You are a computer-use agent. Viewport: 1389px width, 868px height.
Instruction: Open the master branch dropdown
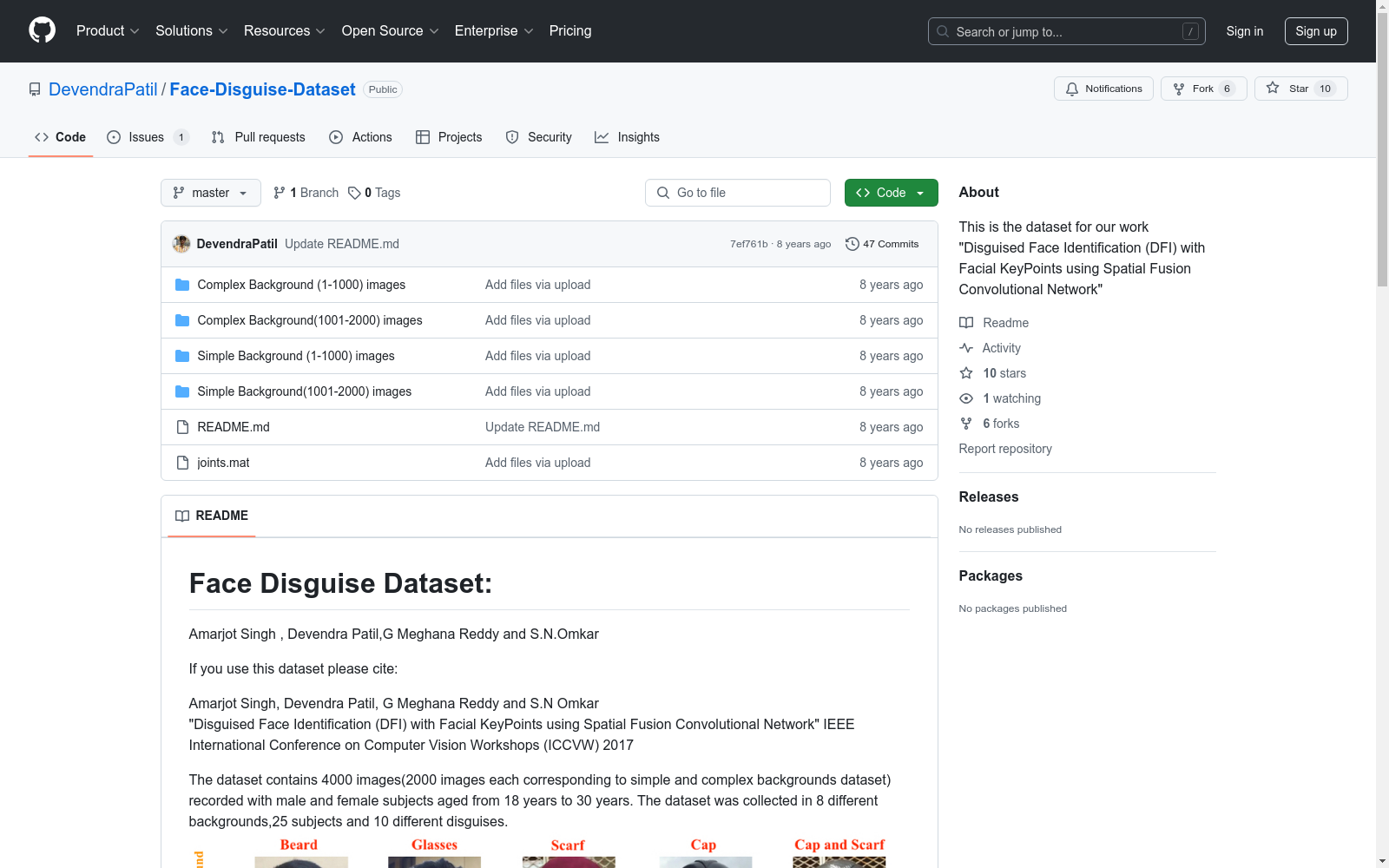211,193
